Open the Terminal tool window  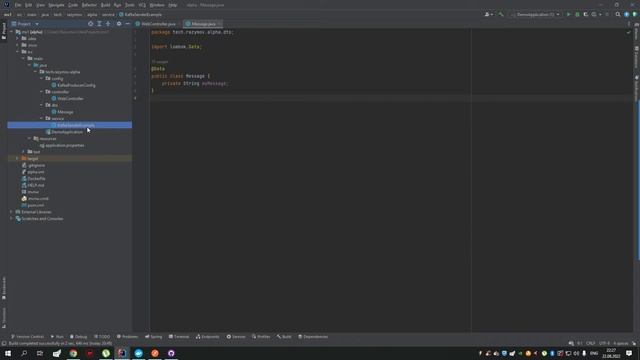179,337
